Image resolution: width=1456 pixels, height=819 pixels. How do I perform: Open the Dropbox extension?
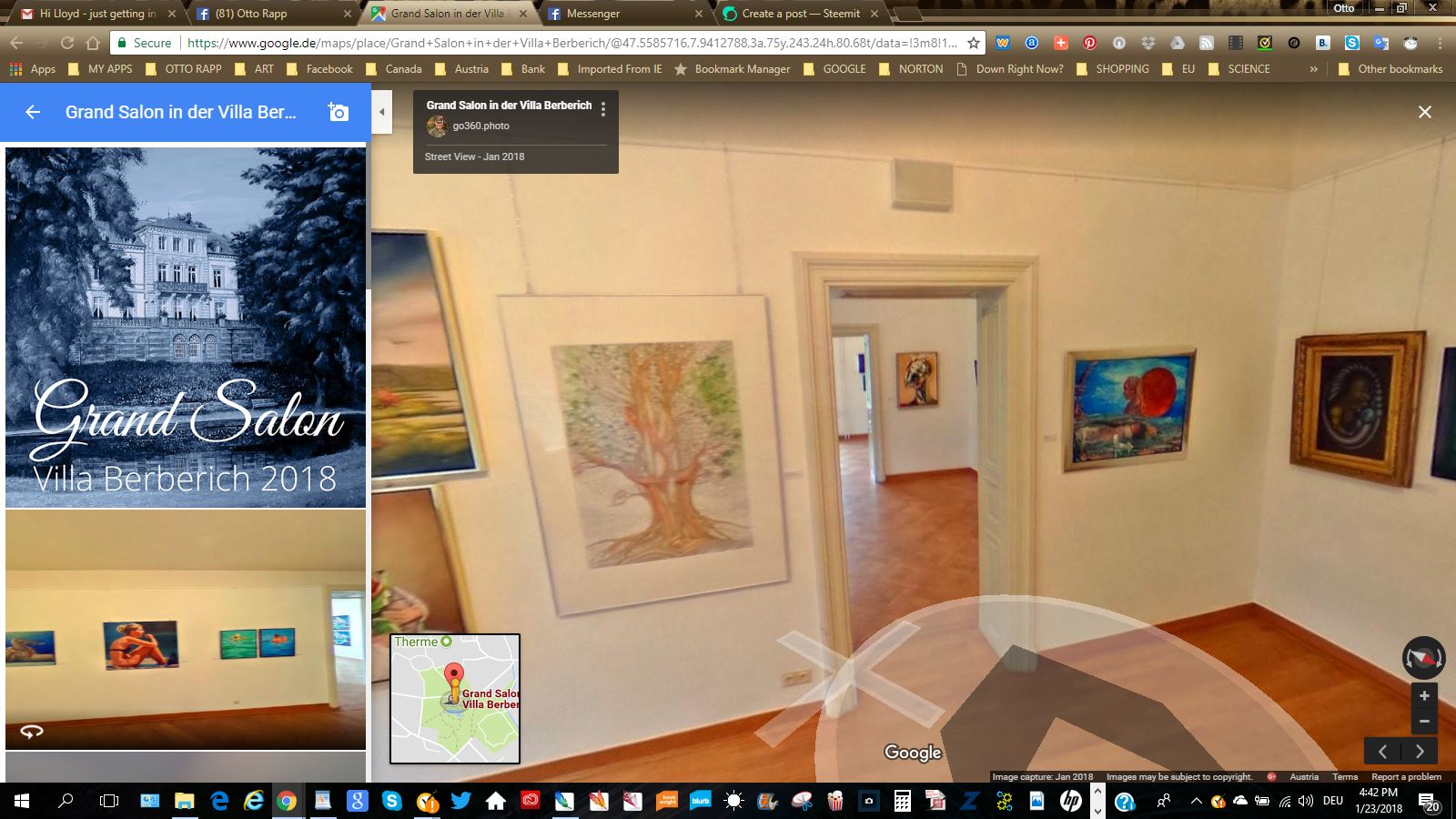tap(1148, 43)
